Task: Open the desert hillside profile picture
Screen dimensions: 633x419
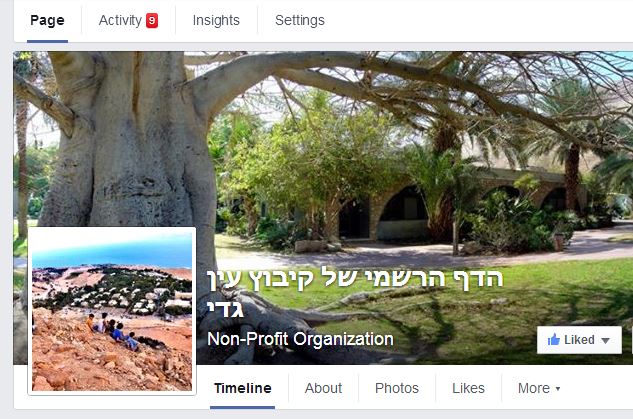Action: point(112,311)
